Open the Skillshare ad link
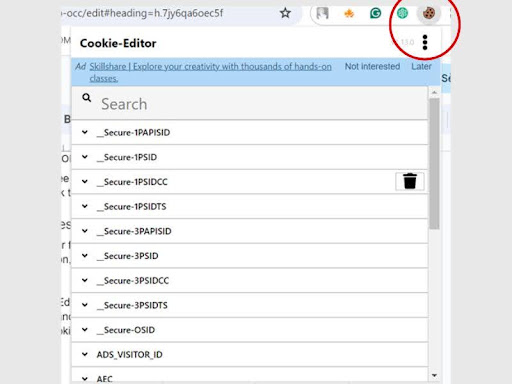Screen dimensions: 512x384 point(210,72)
